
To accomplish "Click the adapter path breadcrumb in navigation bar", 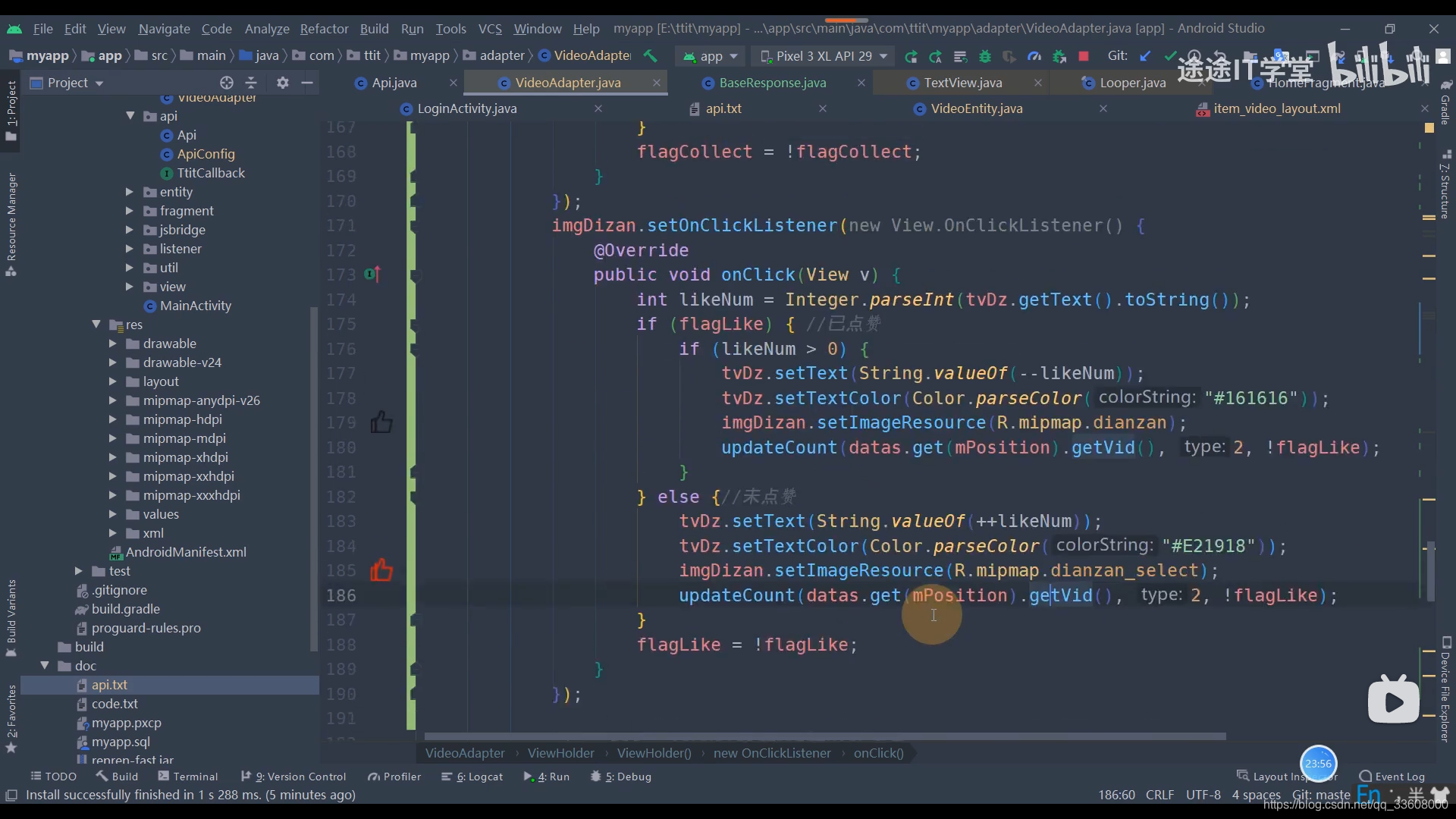I will 494,55.
